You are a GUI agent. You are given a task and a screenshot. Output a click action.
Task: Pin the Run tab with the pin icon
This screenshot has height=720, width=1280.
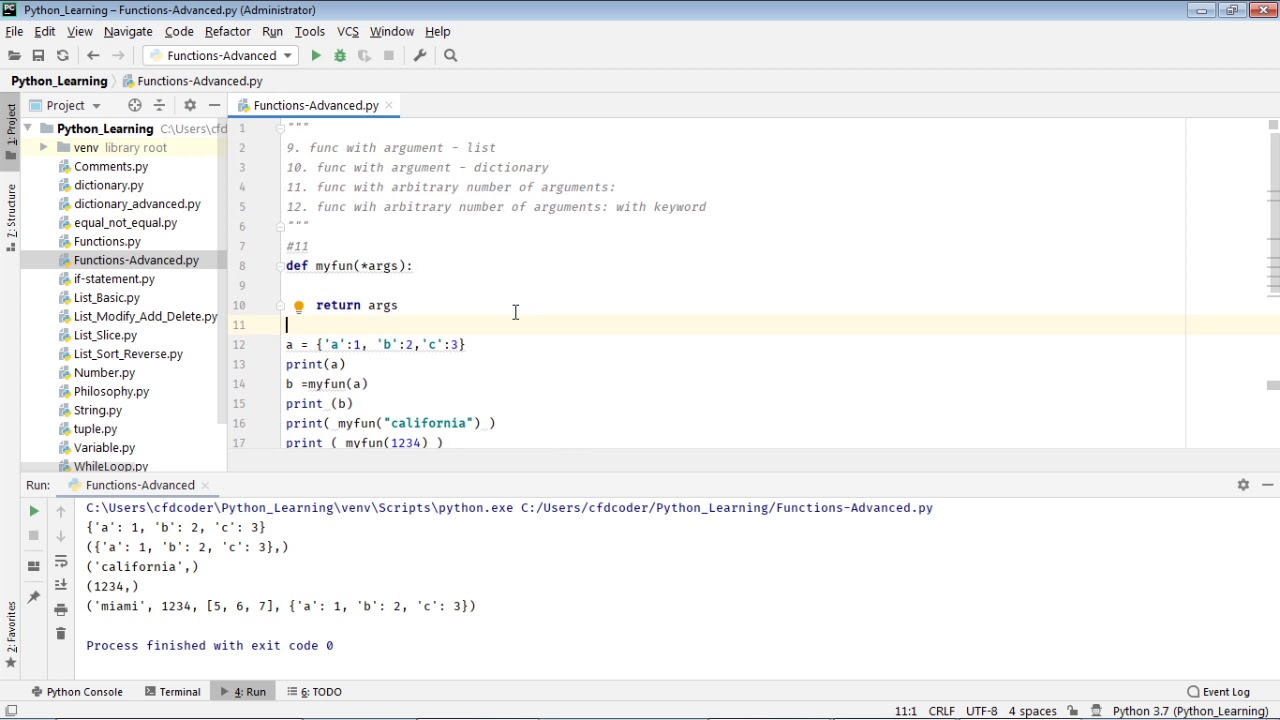point(34,597)
